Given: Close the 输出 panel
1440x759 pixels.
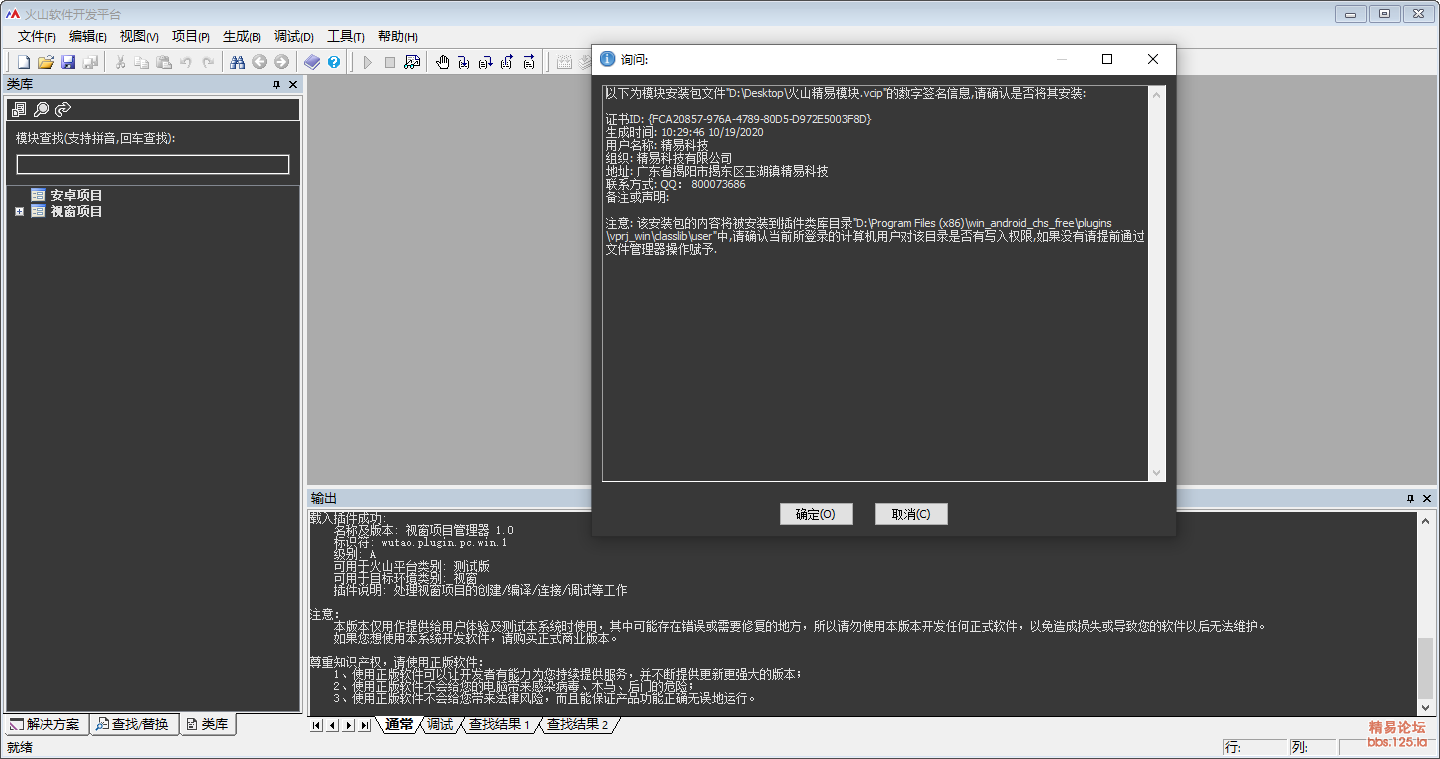Looking at the screenshot, I should pos(1427,498).
